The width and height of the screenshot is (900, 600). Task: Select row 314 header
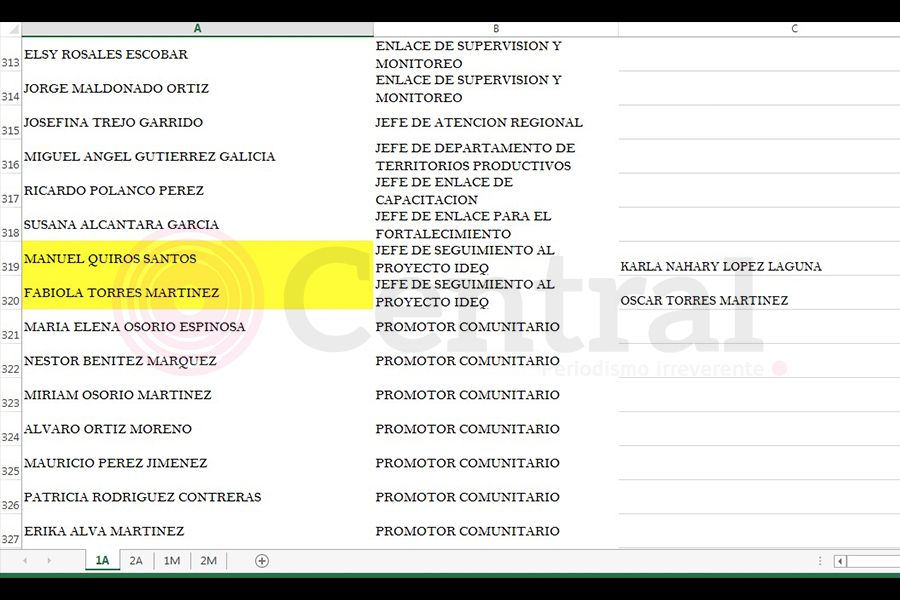tap(10, 88)
